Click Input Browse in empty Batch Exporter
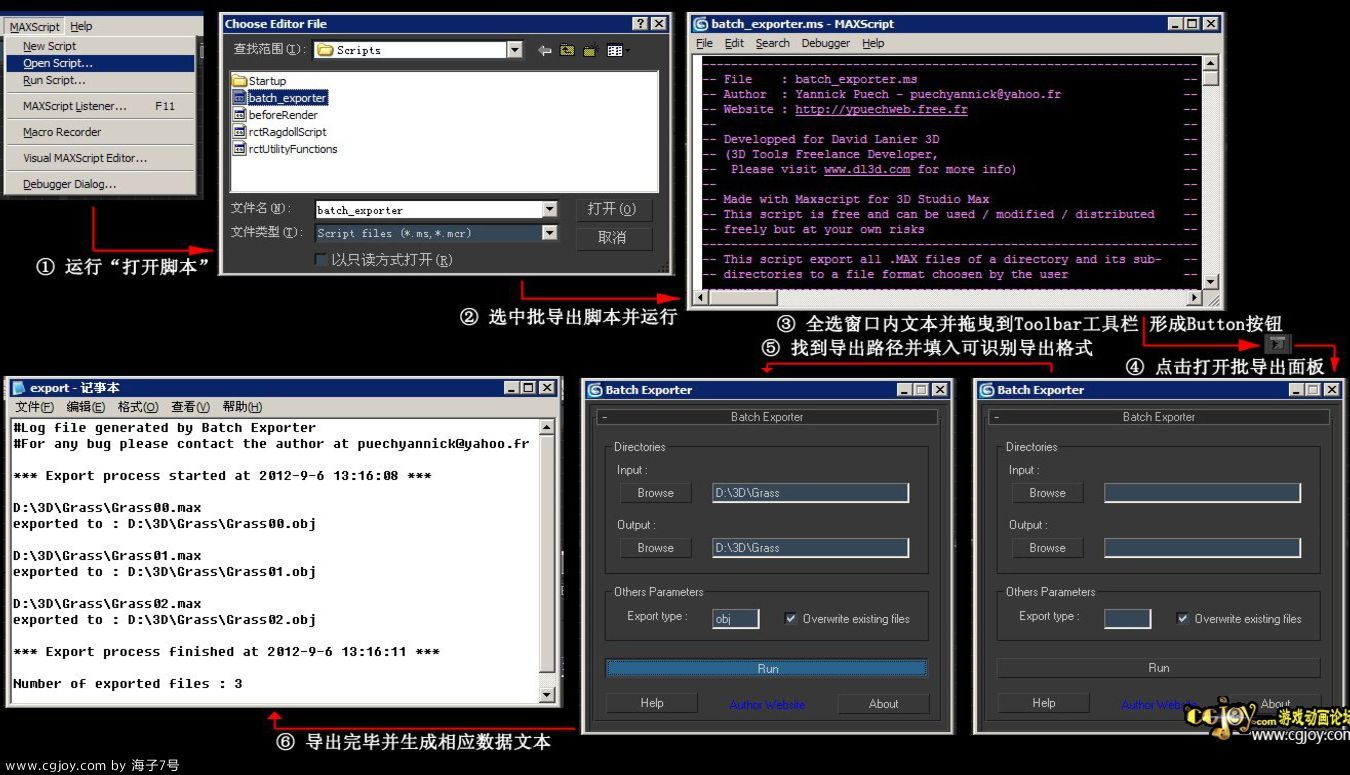Viewport: 1350px width, 775px height. [1047, 493]
